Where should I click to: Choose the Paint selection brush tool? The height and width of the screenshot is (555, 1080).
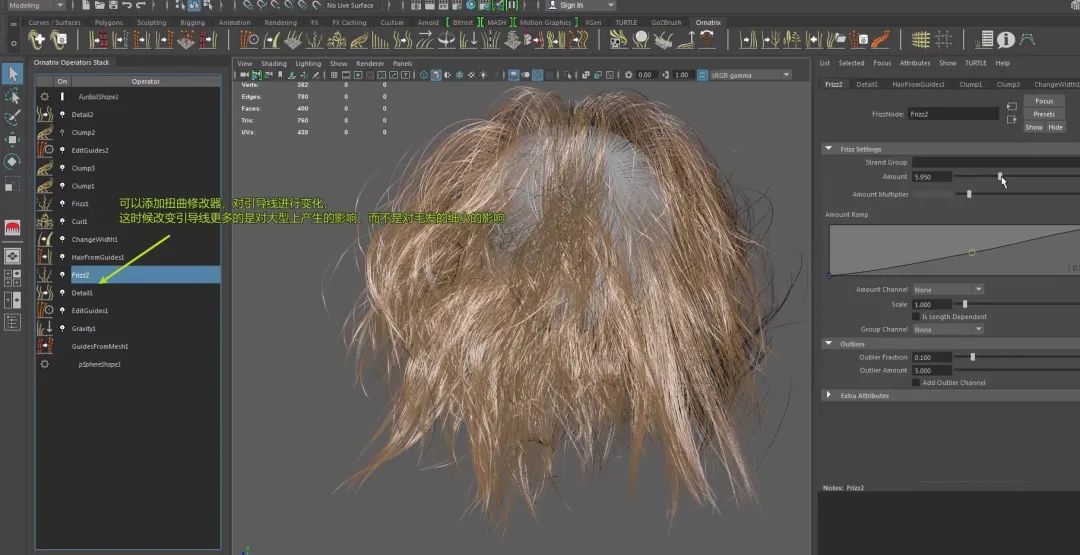[x=13, y=118]
